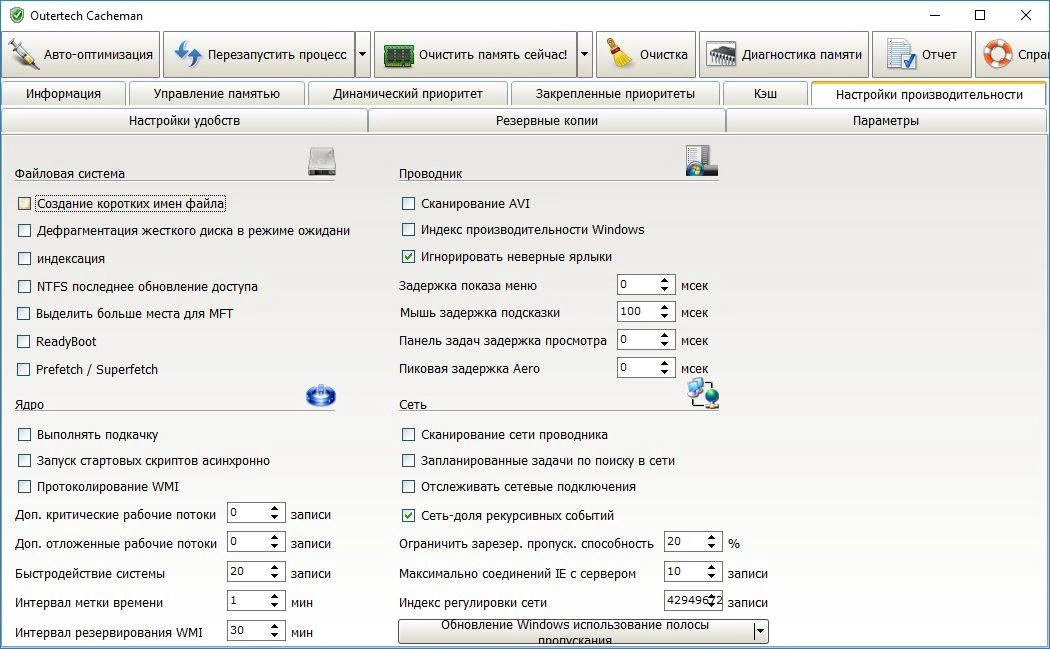Click the lifebuoy help icon
This screenshot has height=649, width=1050.
(x=997, y=54)
